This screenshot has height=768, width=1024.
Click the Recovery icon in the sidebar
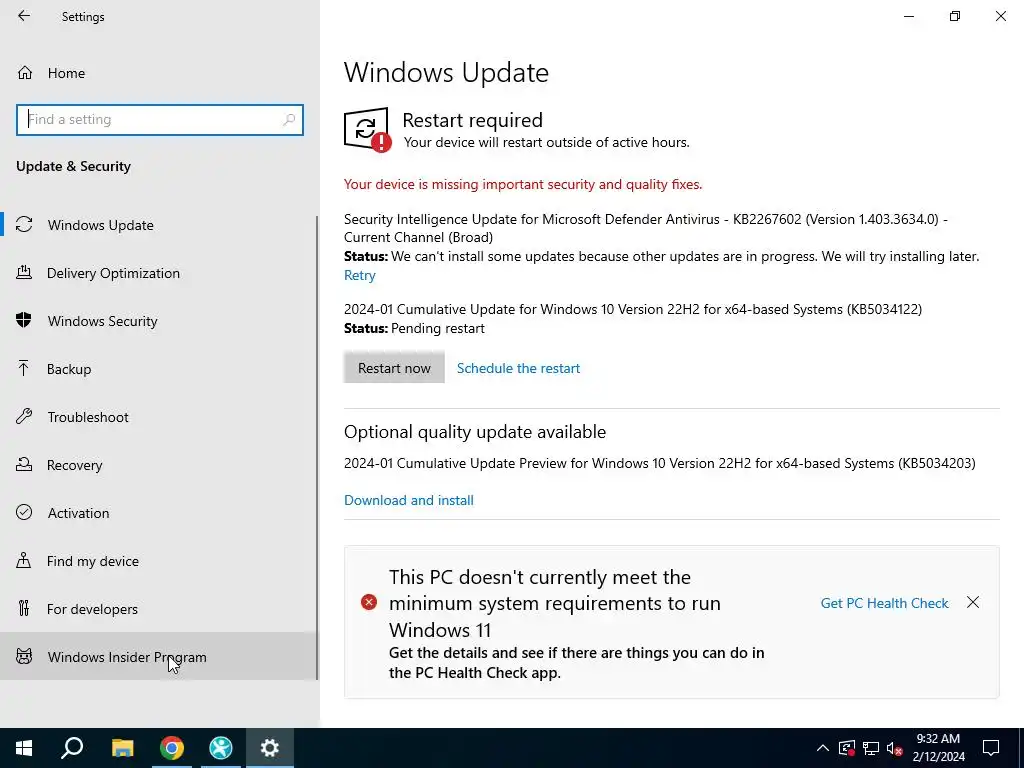[x=24, y=464]
